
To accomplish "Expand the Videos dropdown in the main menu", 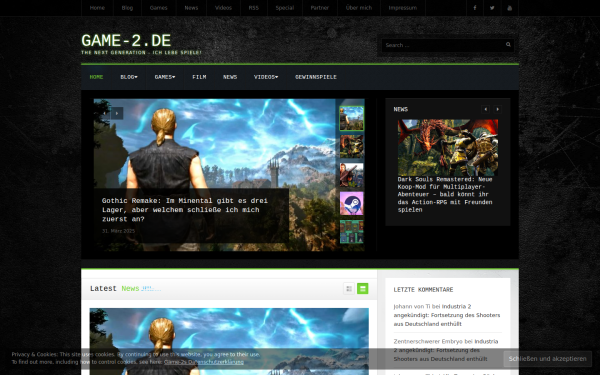I will tap(266, 77).
